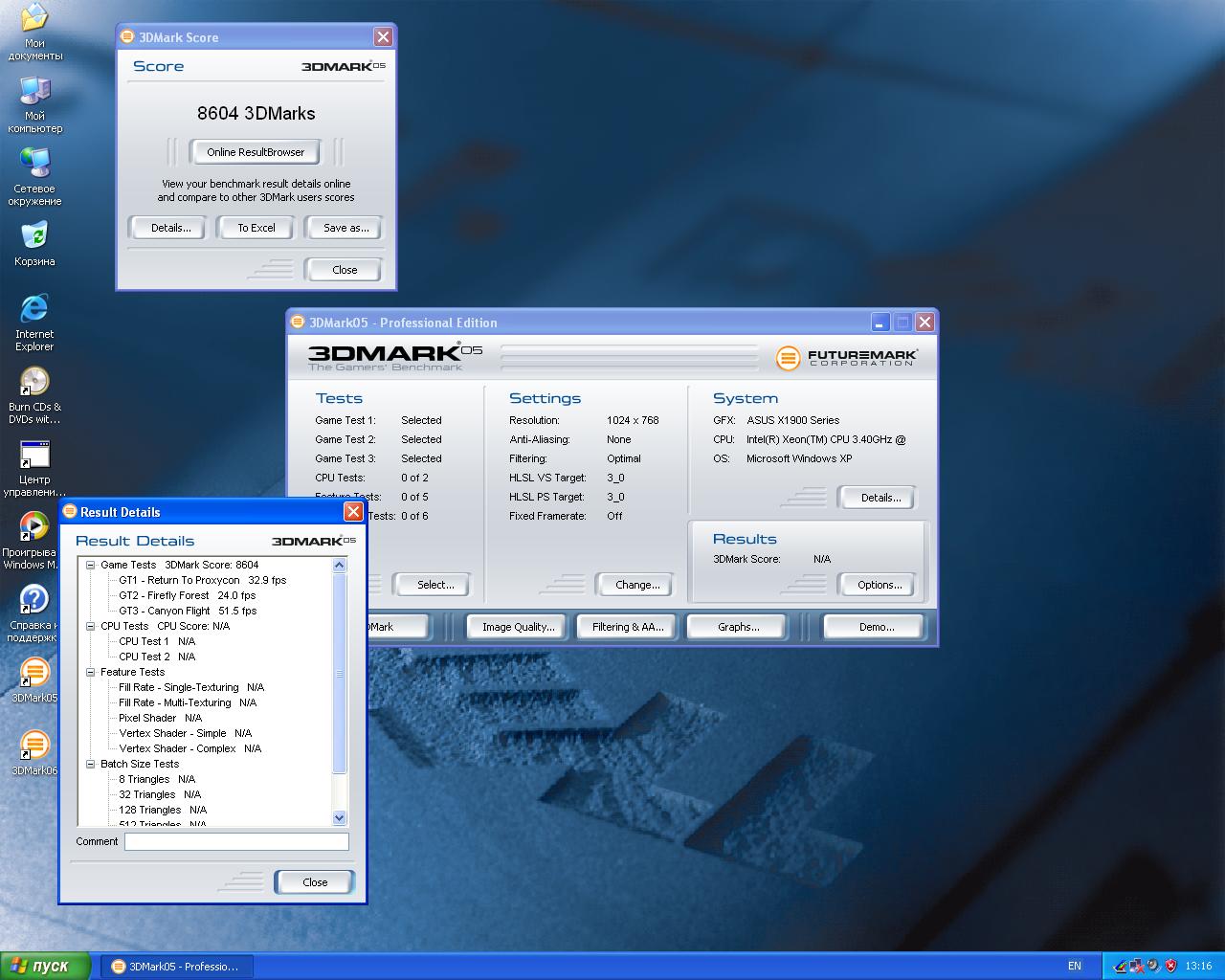The image size is (1225, 980).
Task: Select Pixel Shader row
Action: coord(161,718)
